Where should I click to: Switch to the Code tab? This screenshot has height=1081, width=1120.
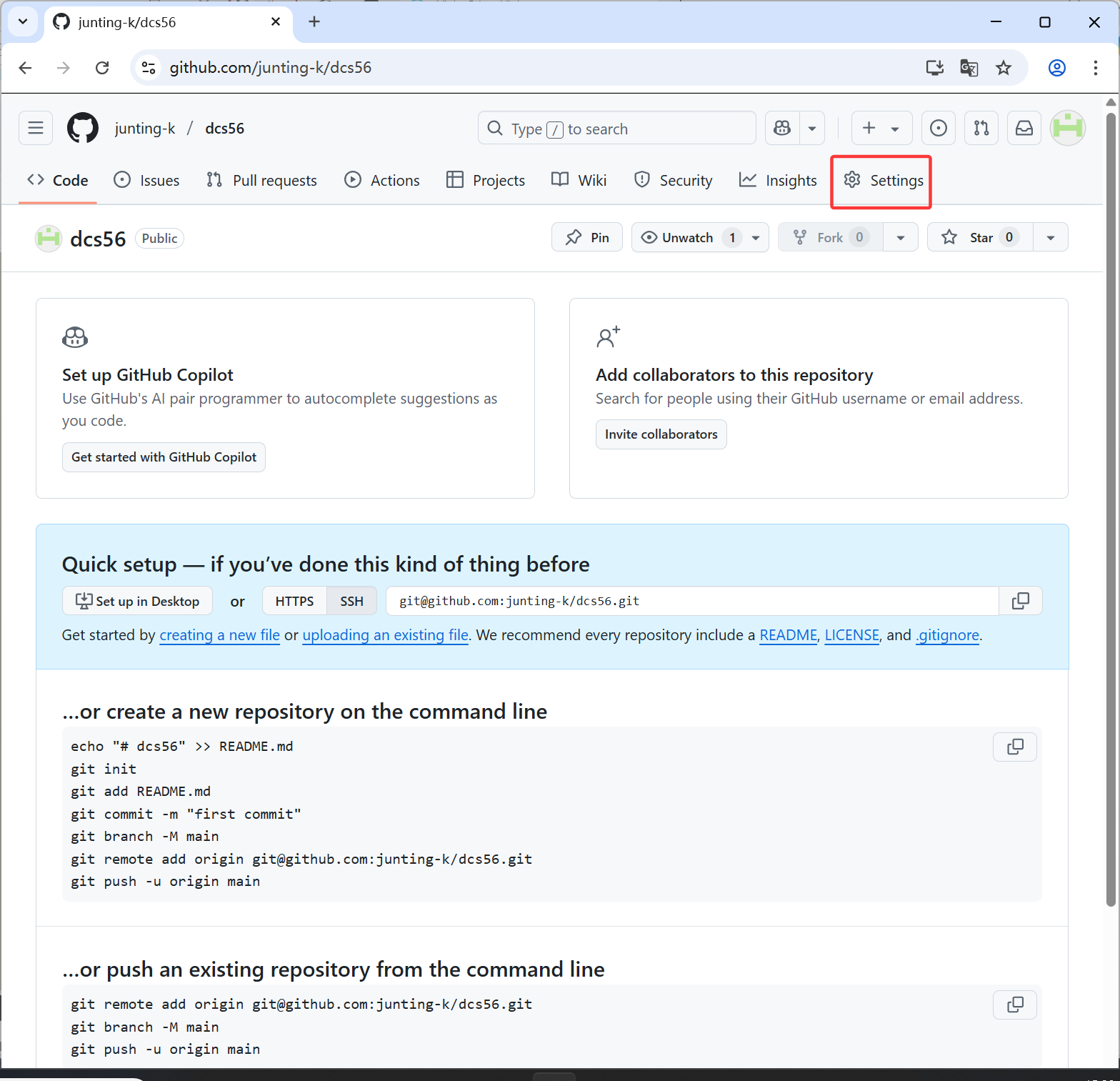[x=58, y=181]
